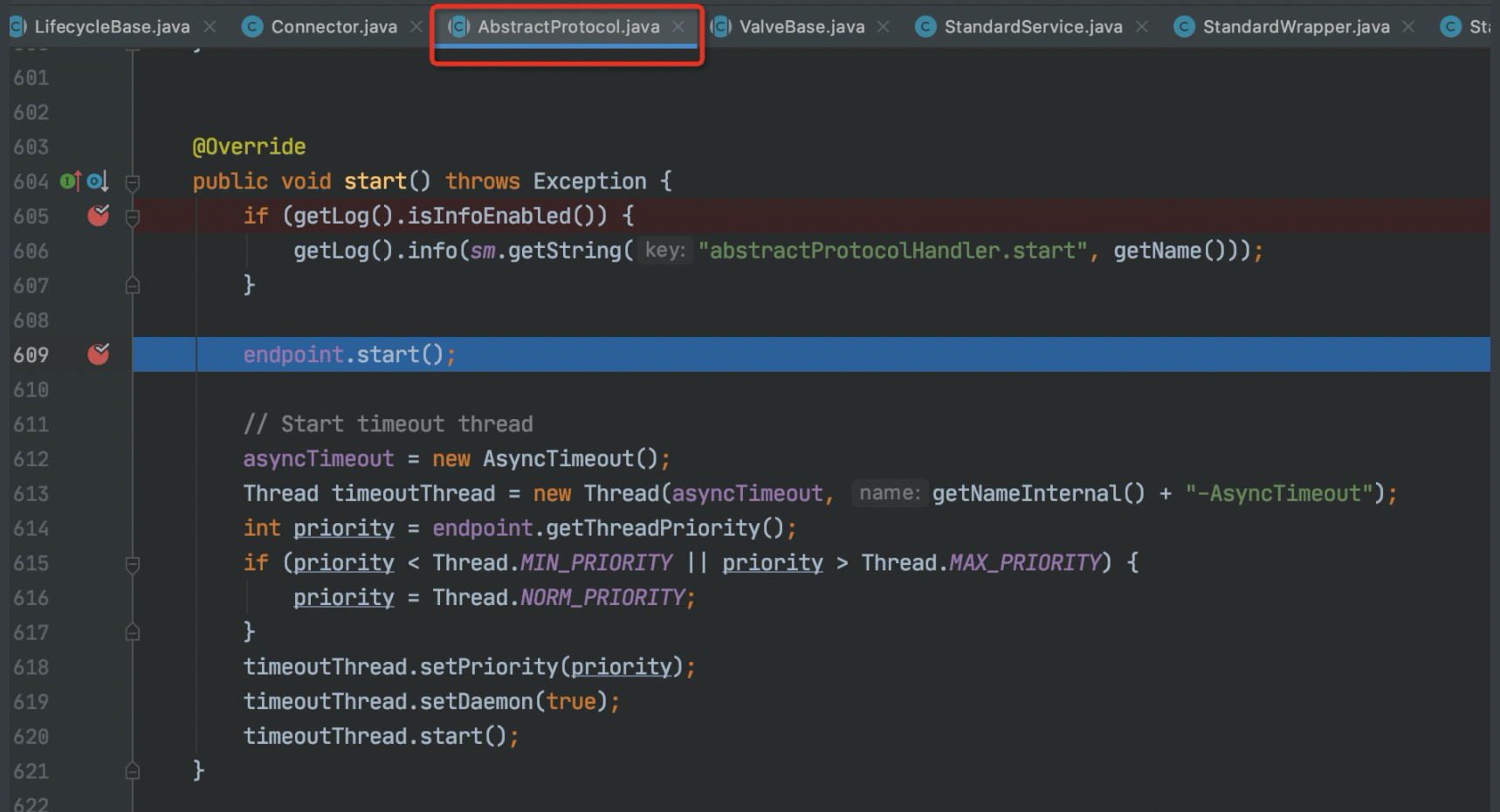Click the key: parameter hint on line 606
Viewport: 1500px width, 812px height.
(665, 251)
